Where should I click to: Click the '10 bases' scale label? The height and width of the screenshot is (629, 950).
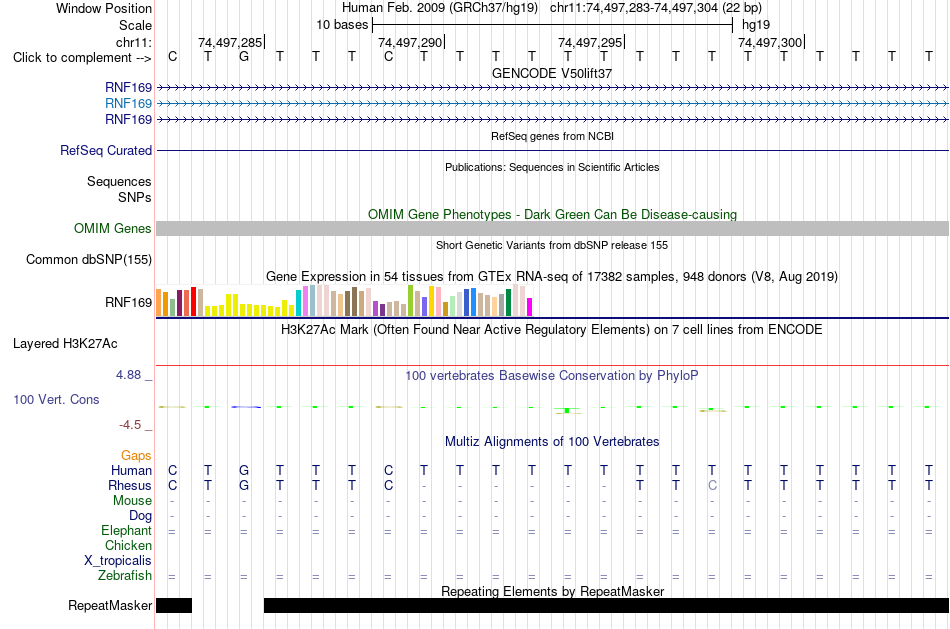click(x=342, y=25)
